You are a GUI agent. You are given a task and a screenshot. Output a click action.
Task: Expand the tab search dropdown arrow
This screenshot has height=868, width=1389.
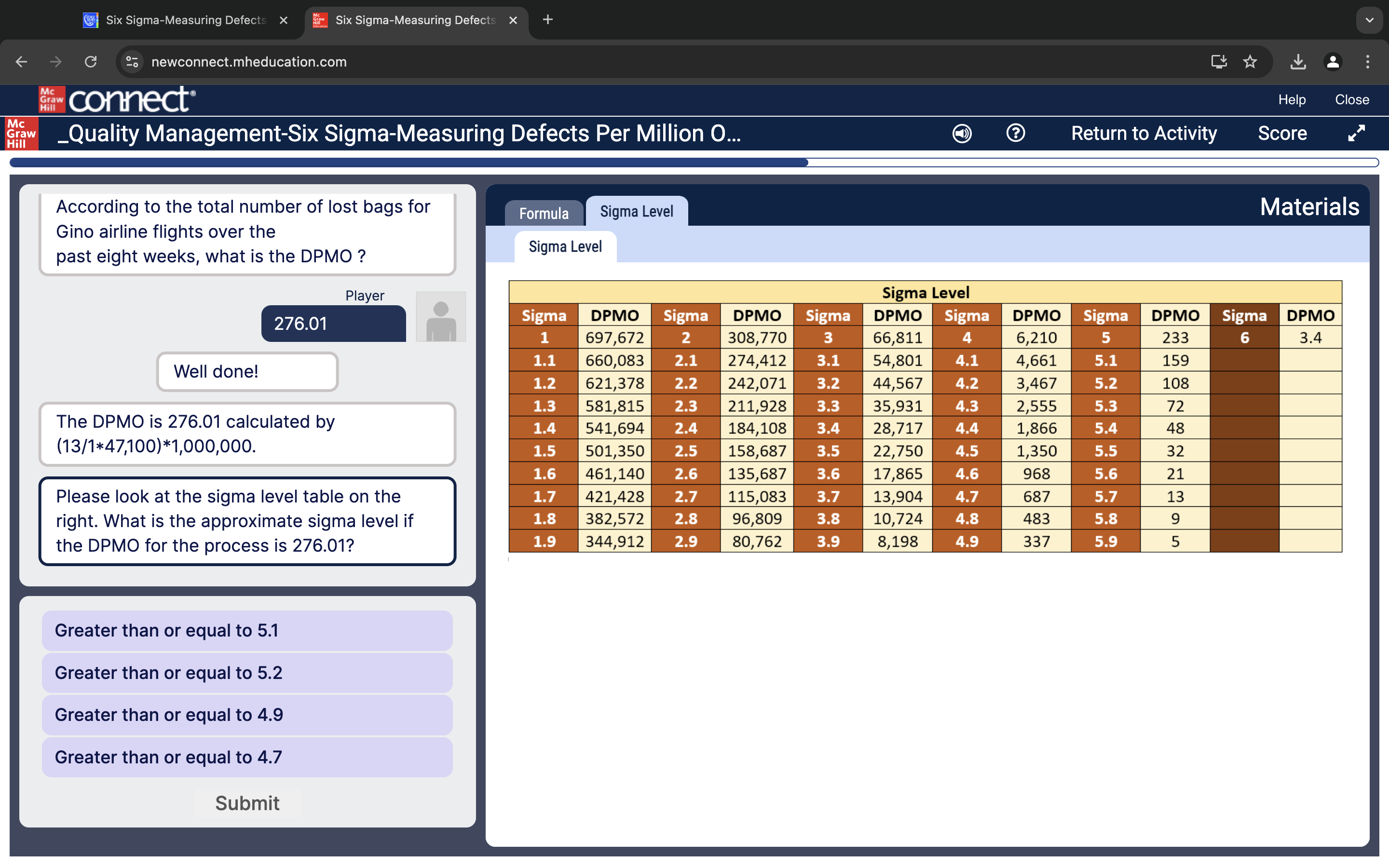(1370, 20)
